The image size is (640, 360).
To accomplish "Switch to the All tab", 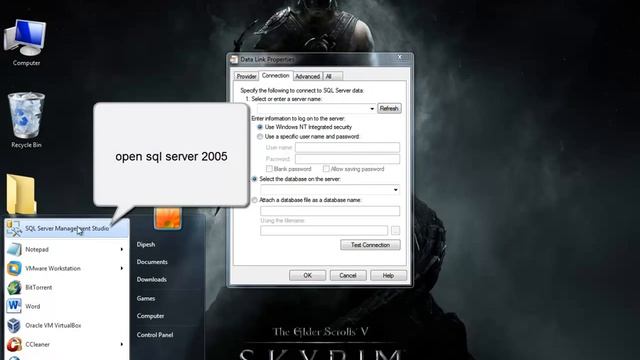I will coord(332,76).
